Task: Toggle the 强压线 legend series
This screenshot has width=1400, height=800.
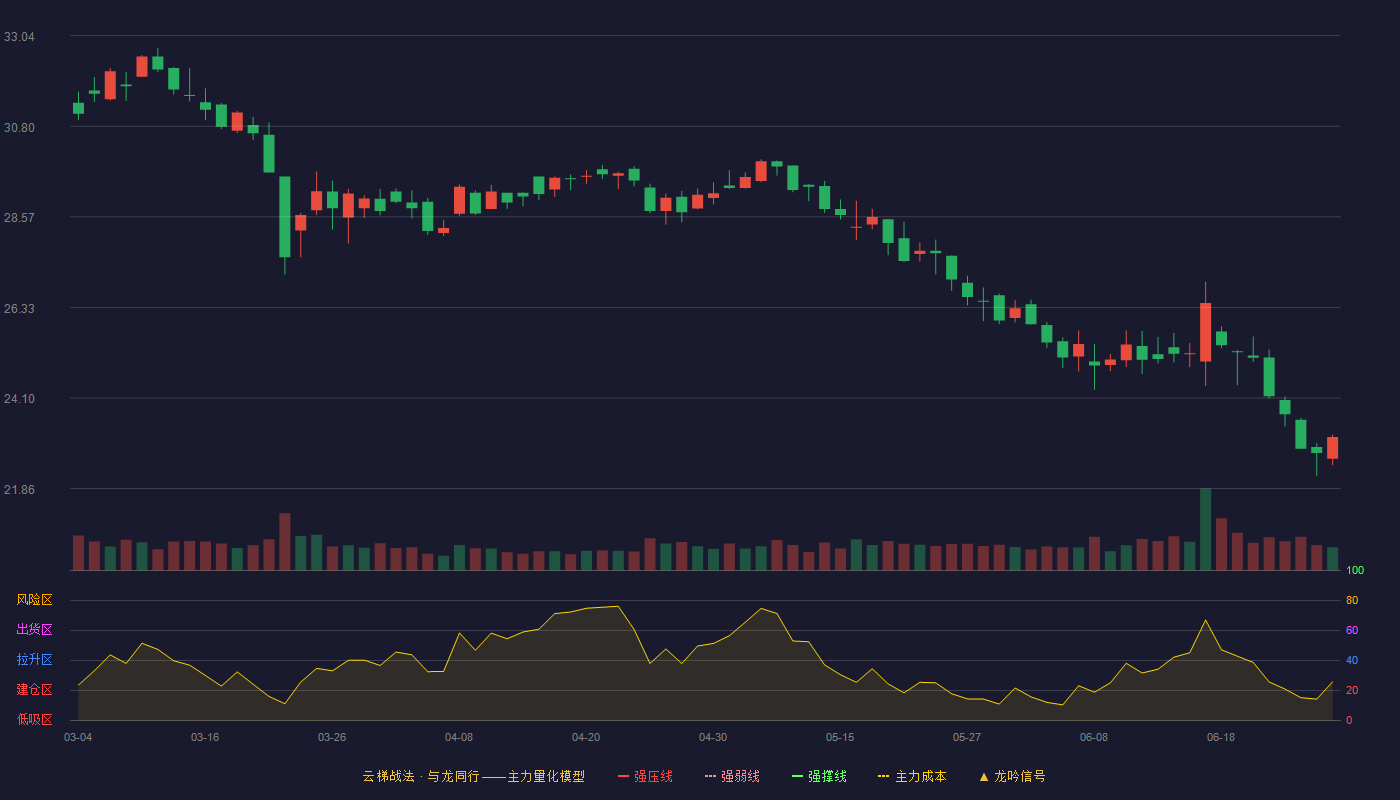Action: click(x=645, y=776)
